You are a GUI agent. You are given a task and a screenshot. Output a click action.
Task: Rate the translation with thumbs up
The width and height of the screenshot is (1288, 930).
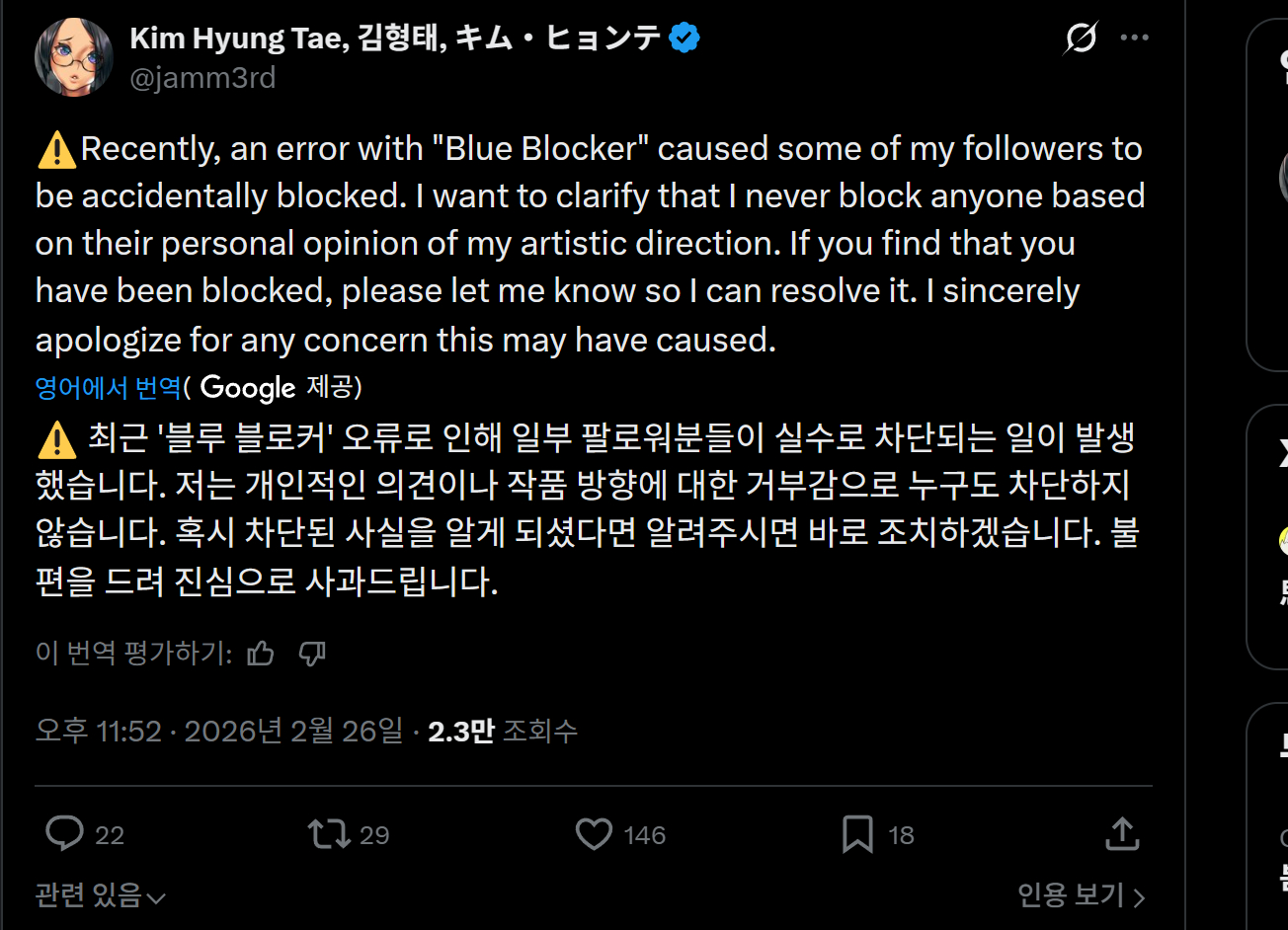coord(261,654)
